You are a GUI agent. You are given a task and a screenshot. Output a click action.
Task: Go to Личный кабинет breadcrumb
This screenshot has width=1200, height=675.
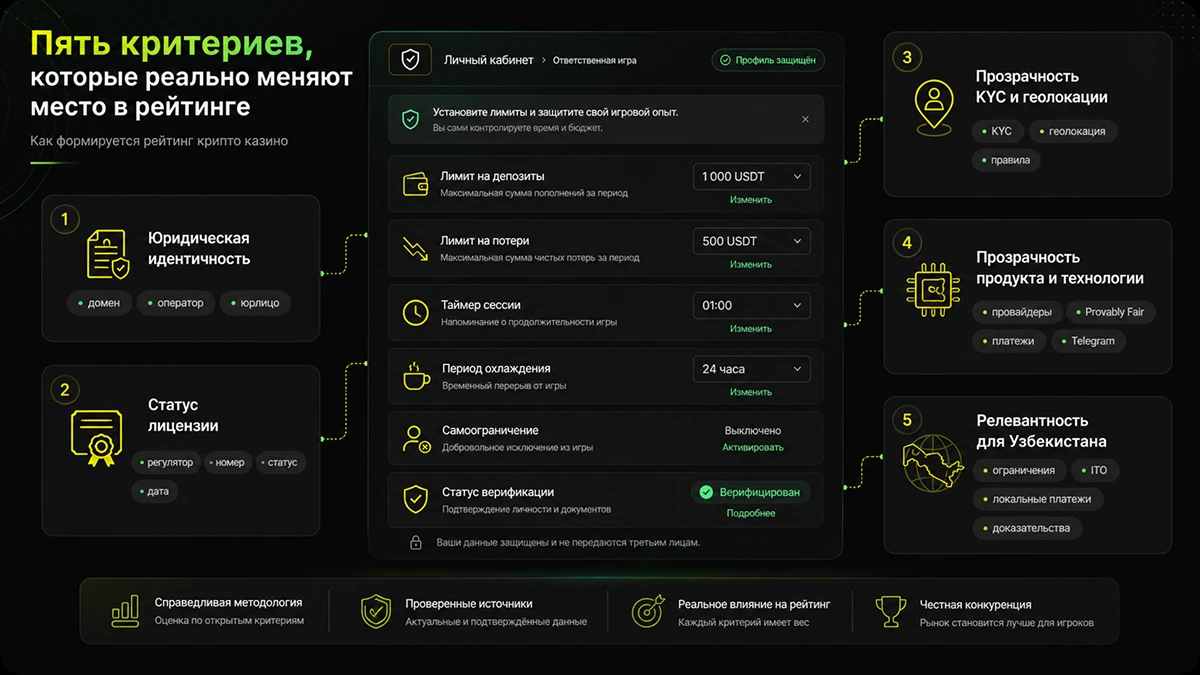pyautogui.click(x=489, y=60)
